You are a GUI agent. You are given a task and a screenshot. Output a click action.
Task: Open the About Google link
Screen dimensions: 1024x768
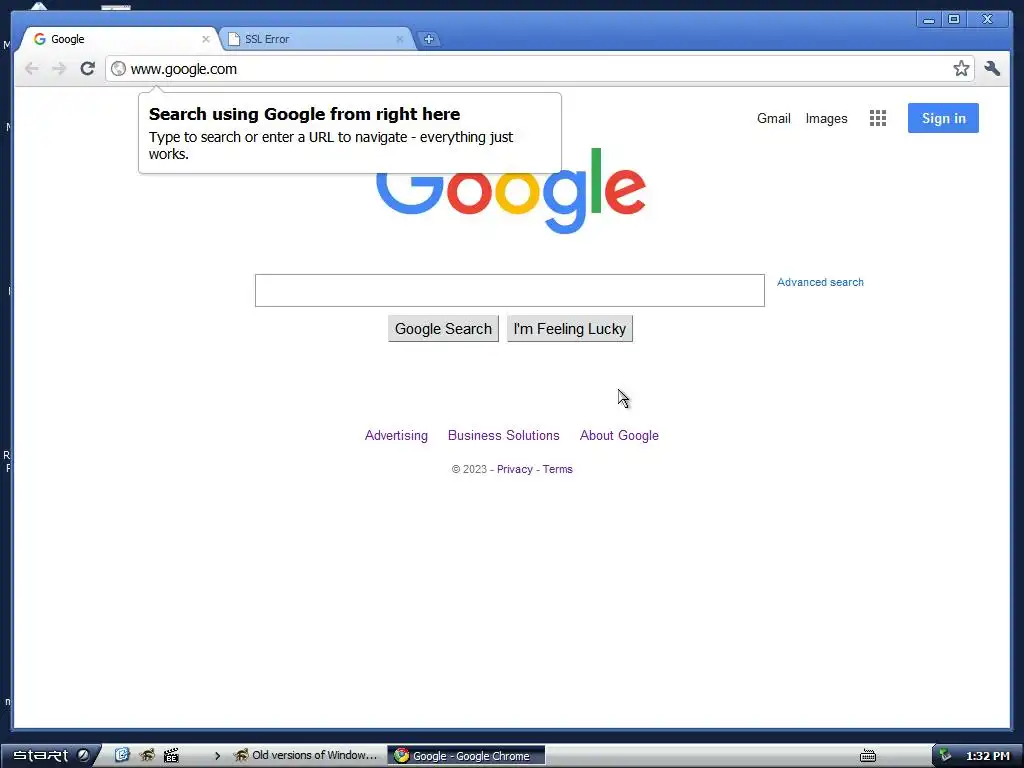pyautogui.click(x=619, y=436)
